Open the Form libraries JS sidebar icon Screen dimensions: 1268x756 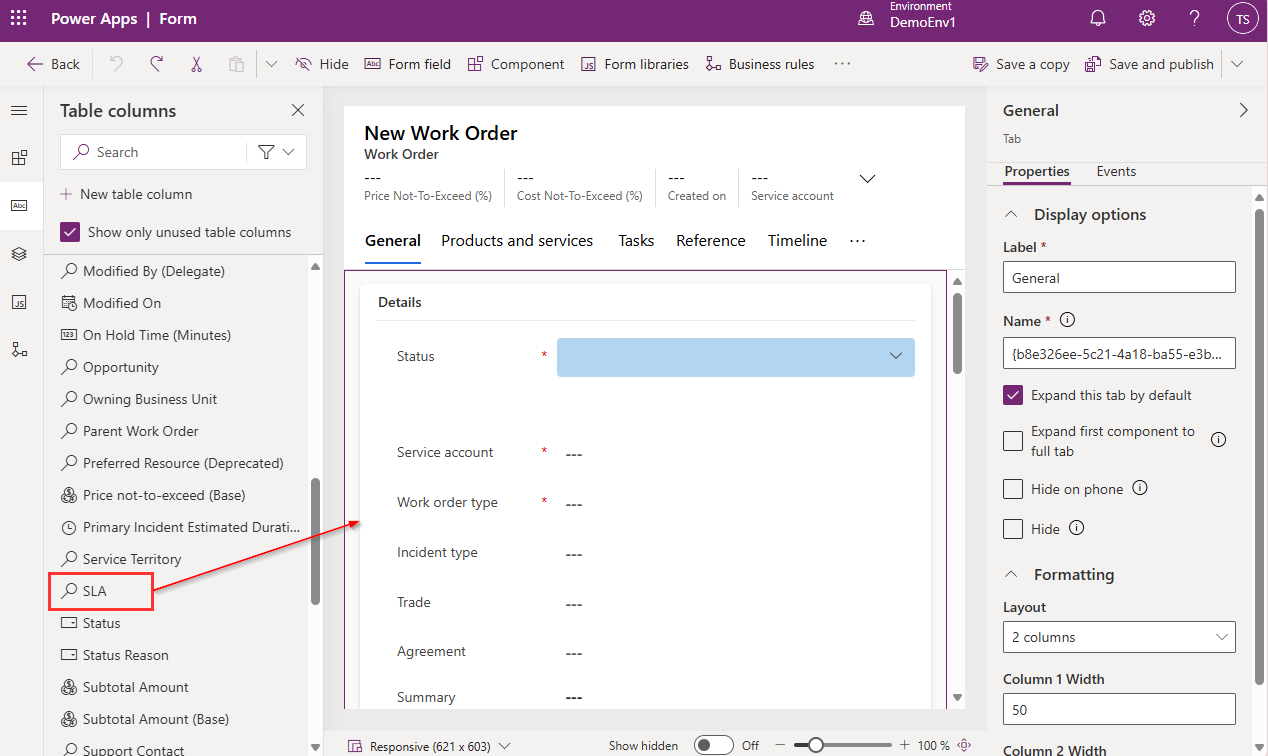pos(19,302)
